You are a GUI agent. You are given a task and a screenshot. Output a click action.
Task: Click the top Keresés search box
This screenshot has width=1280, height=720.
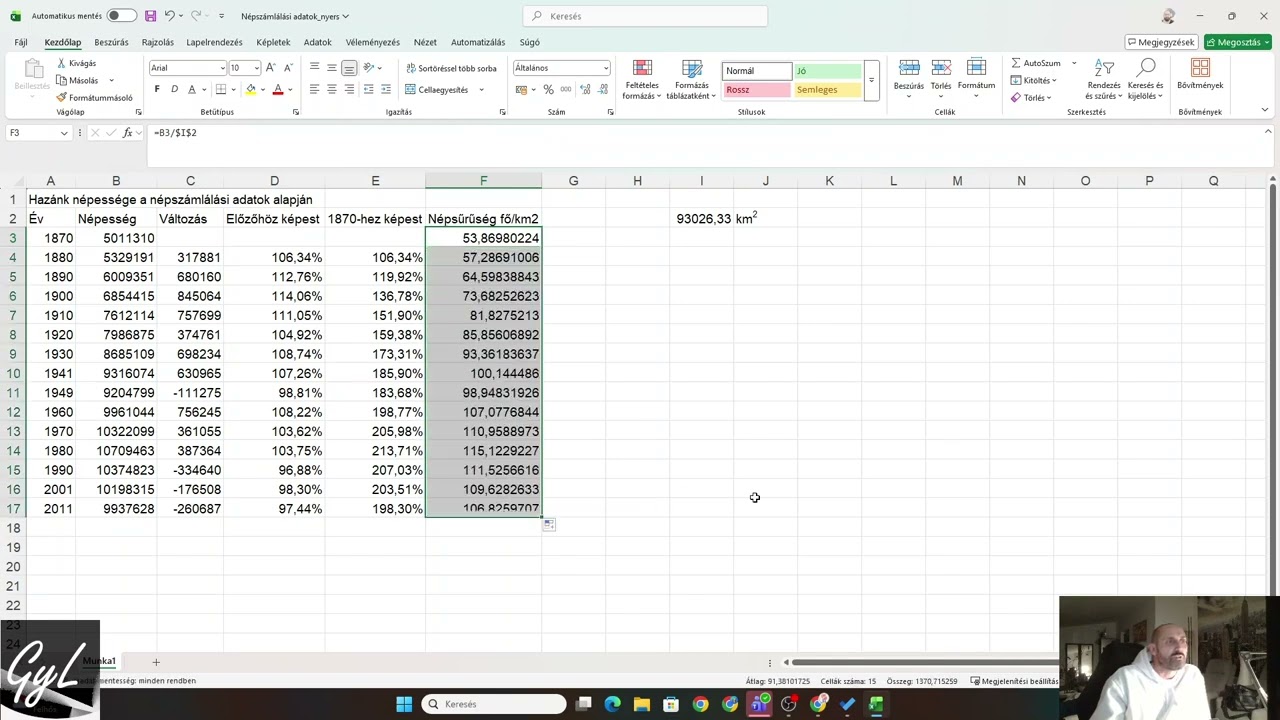point(645,16)
